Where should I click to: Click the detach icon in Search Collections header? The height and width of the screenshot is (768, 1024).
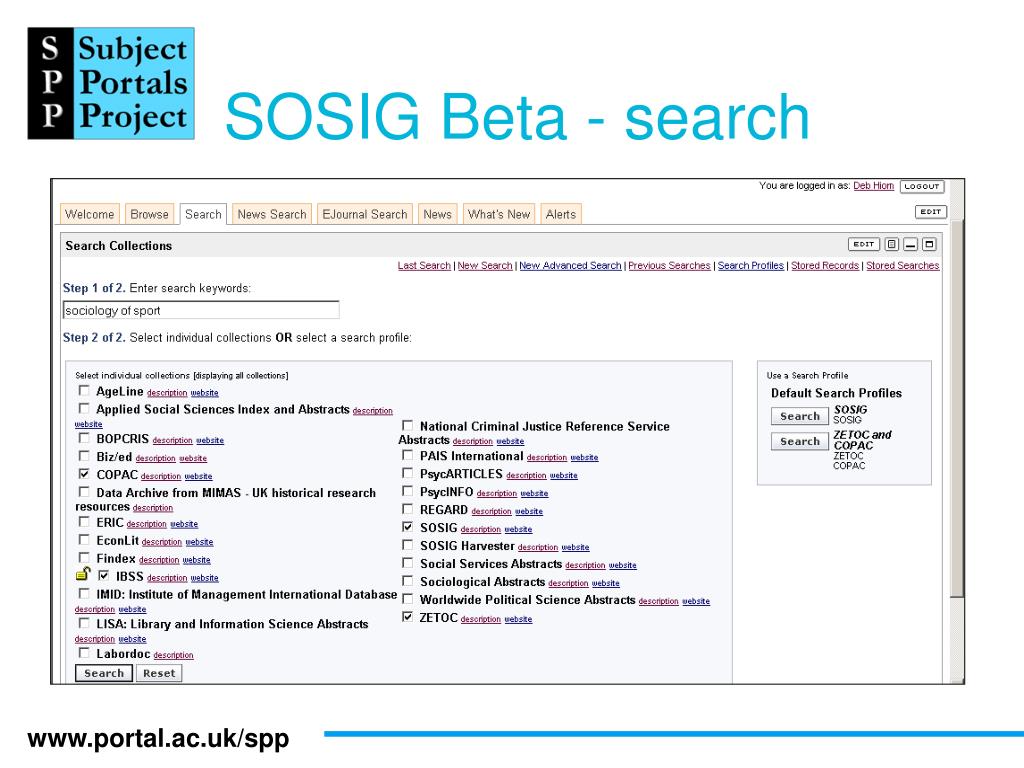click(891, 244)
